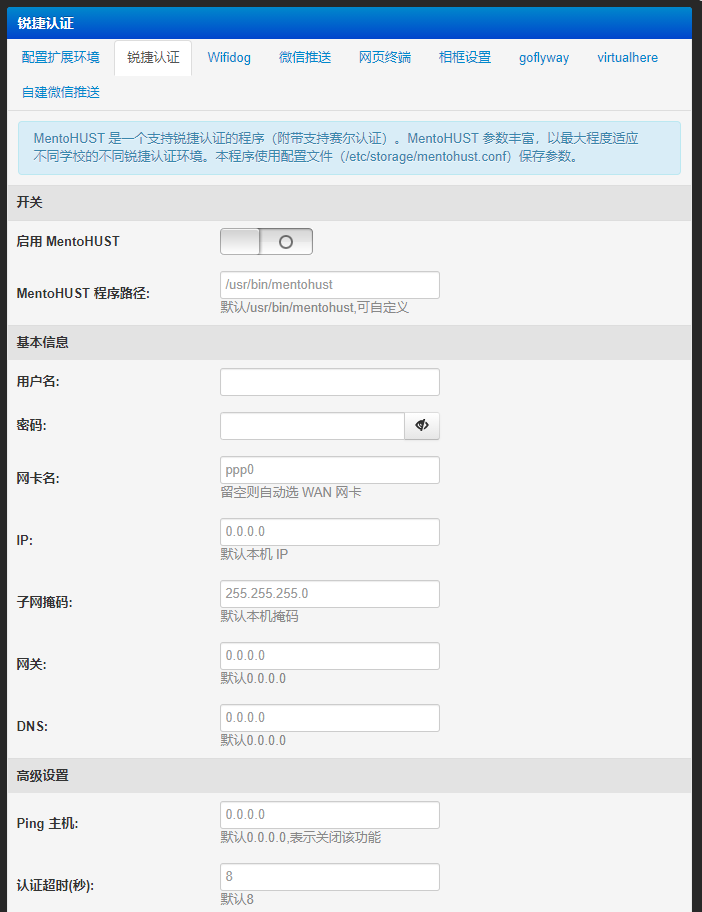The image size is (702, 912).
Task: Select the 锐捷认证 tab
Action: point(153,58)
